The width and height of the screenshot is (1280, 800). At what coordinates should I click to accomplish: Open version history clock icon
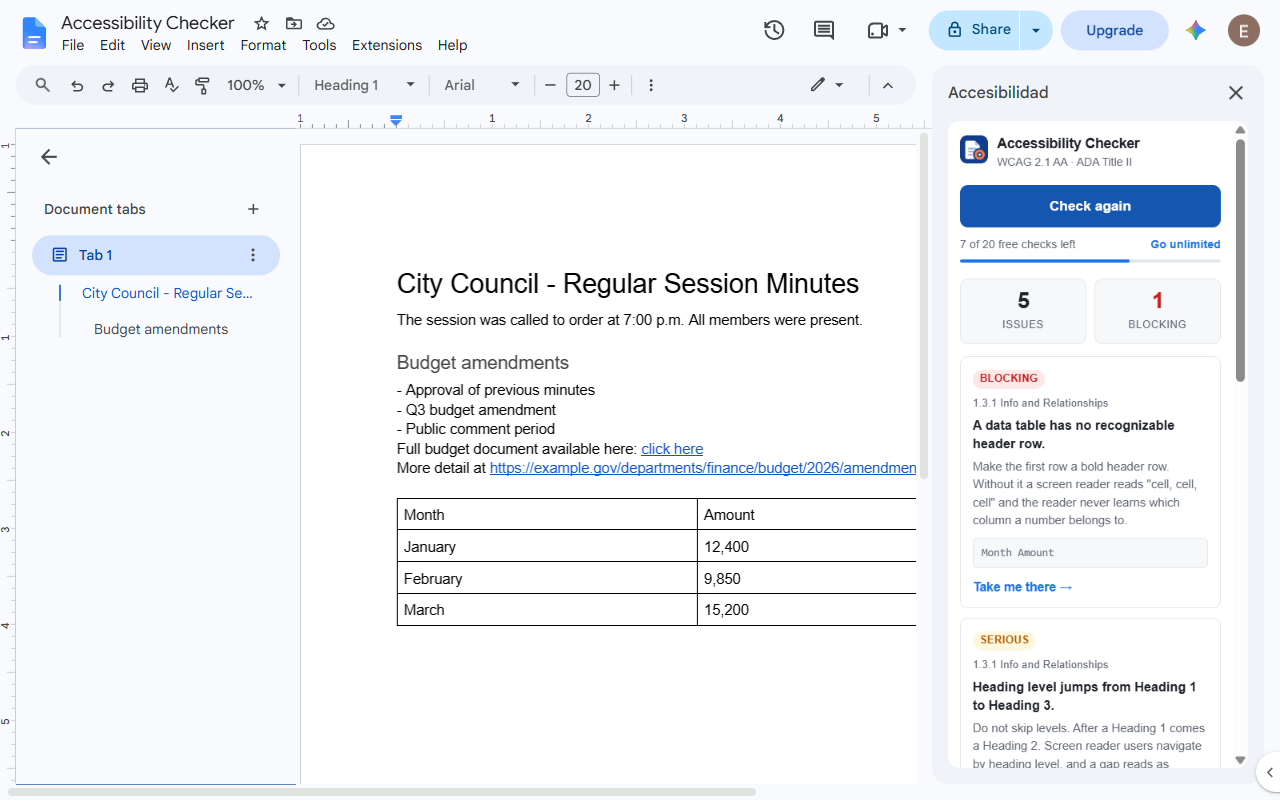click(774, 30)
